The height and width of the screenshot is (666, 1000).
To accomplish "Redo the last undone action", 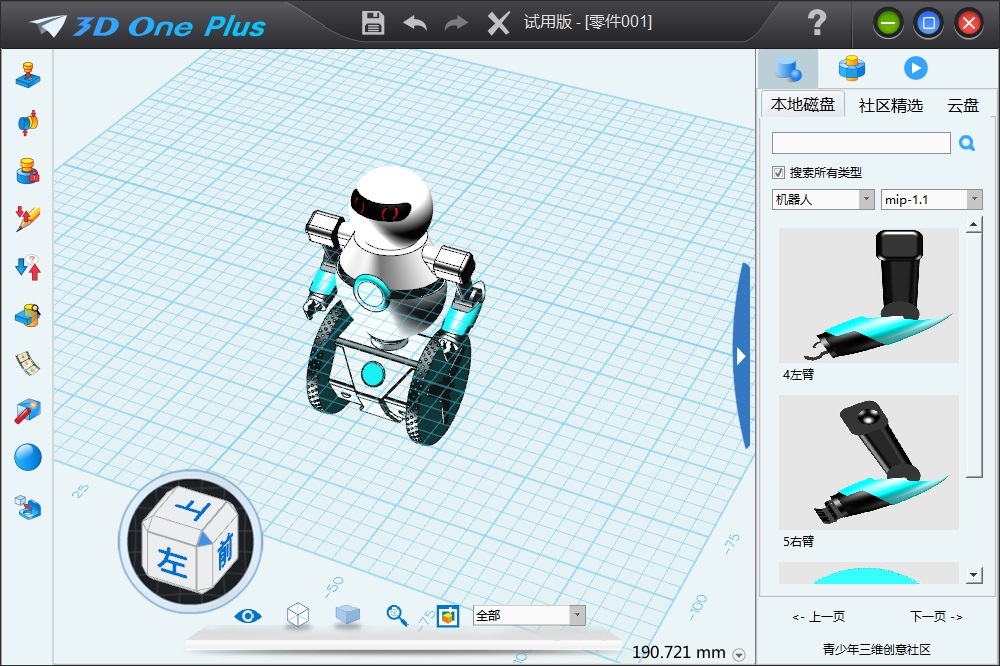I will [x=456, y=24].
